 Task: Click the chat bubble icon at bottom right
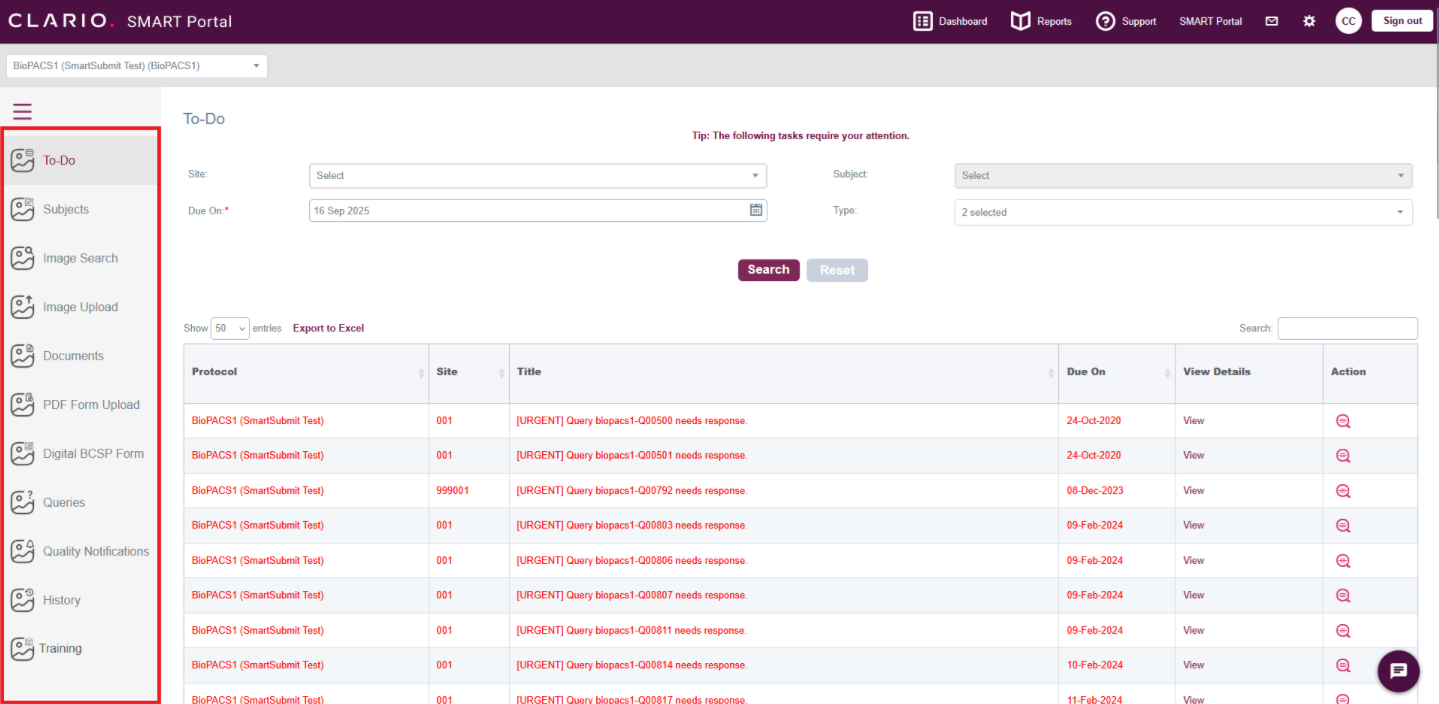click(x=1398, y=671)
